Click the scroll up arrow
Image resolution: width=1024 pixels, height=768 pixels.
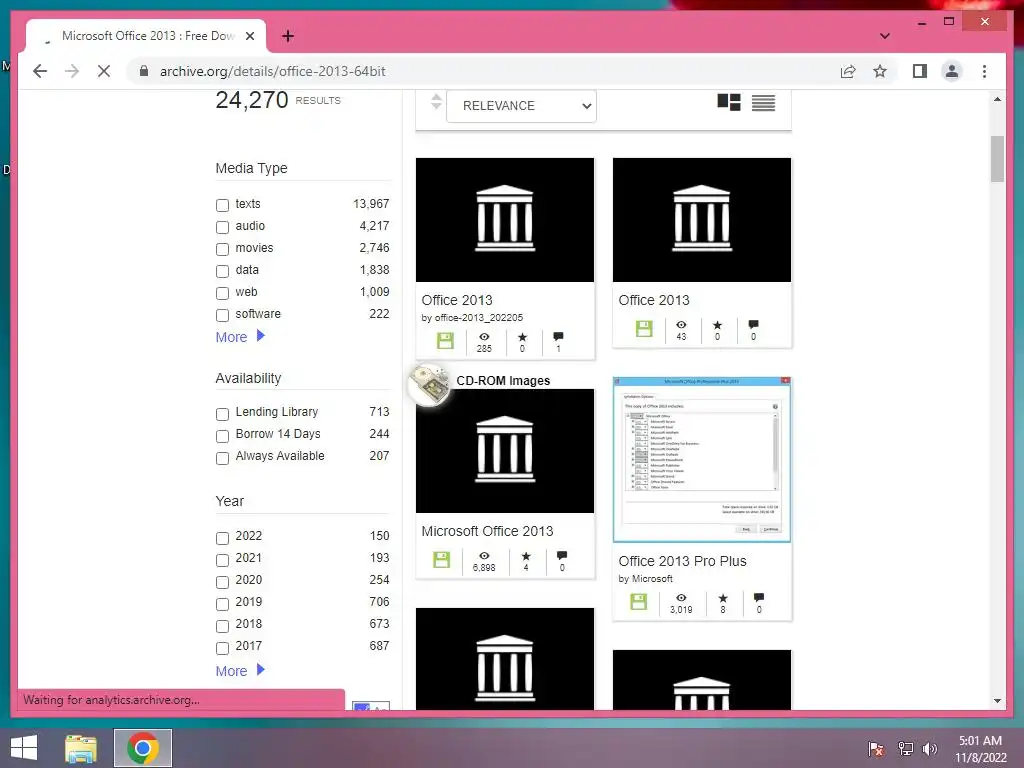(x=997, y=99)
